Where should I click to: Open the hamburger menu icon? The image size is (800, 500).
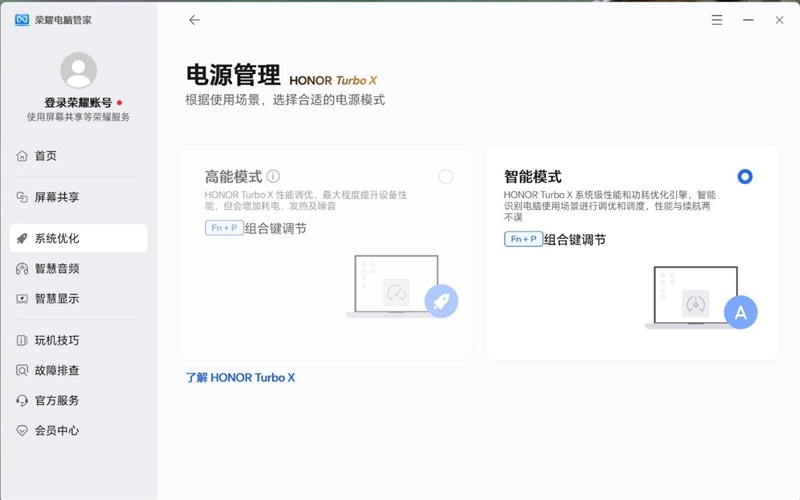coord(717,20)
